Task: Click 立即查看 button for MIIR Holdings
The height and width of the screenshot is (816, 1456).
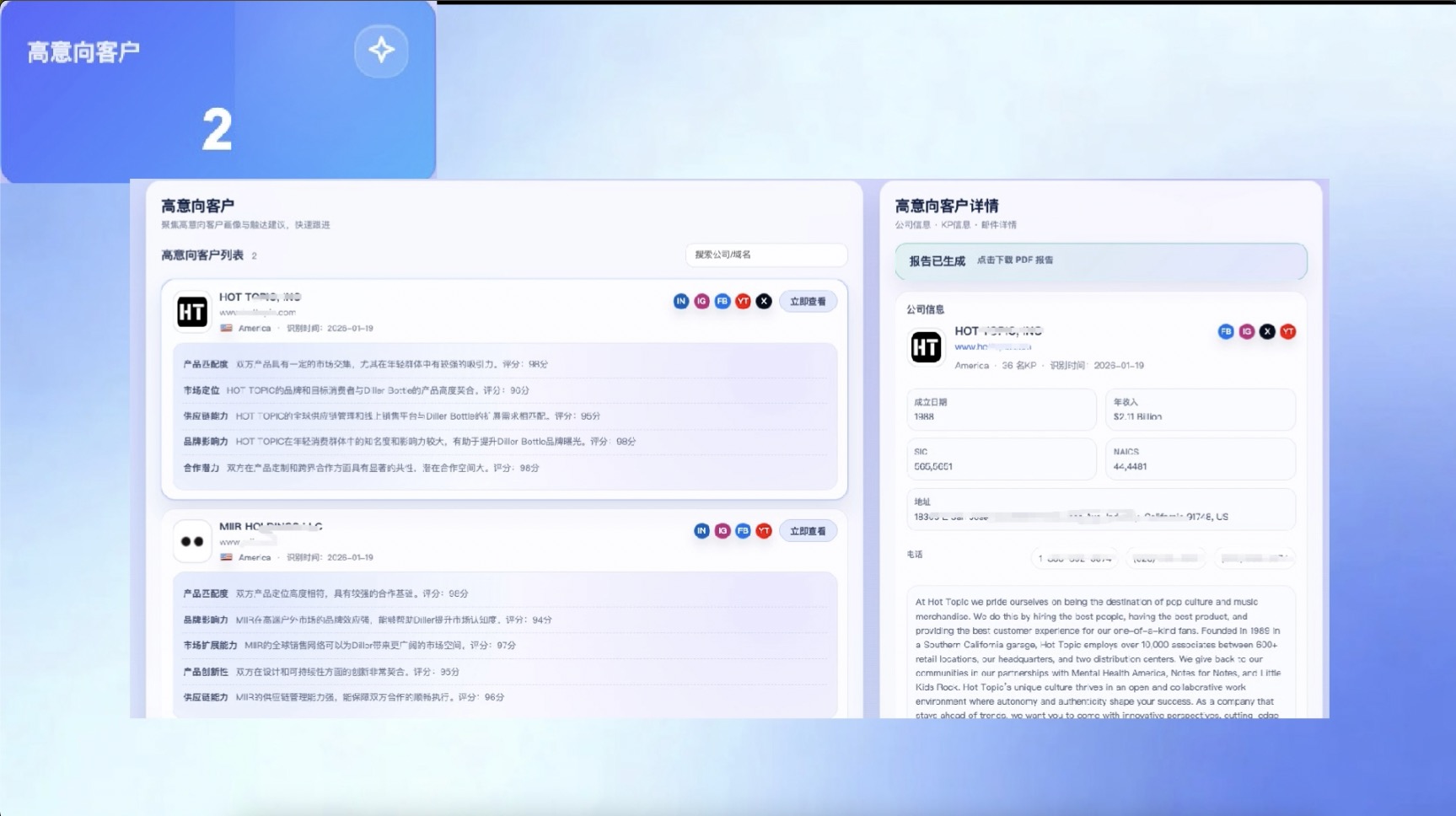Action: 808,531
